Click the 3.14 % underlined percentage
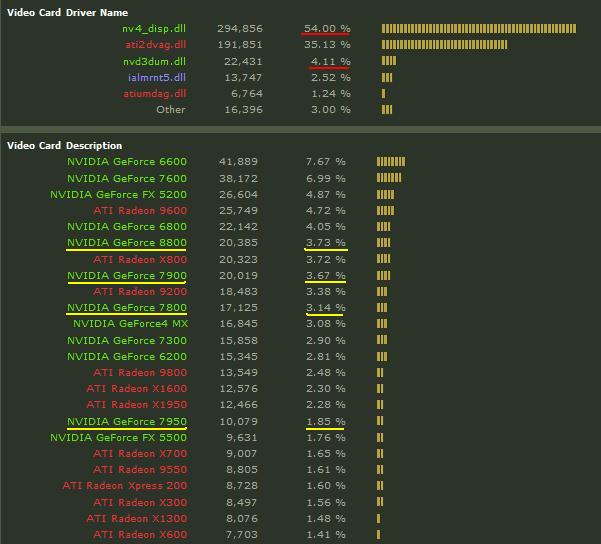This screenshot has width=601, height=544. (x=325, y=308)
